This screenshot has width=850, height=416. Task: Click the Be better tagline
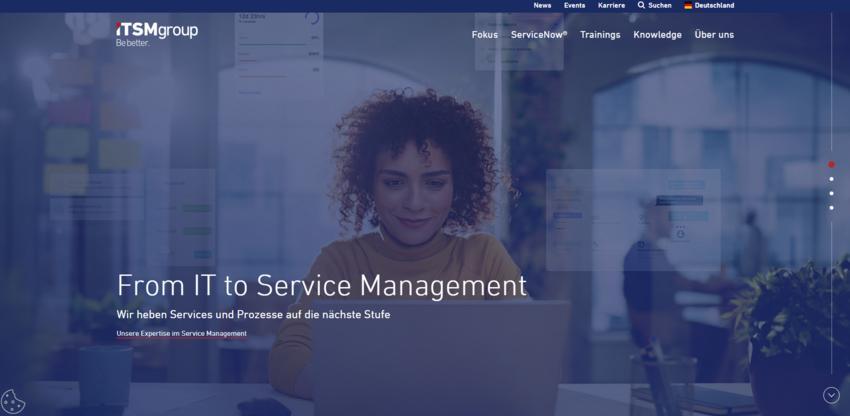pyautogui.click(x=132, y=43)
